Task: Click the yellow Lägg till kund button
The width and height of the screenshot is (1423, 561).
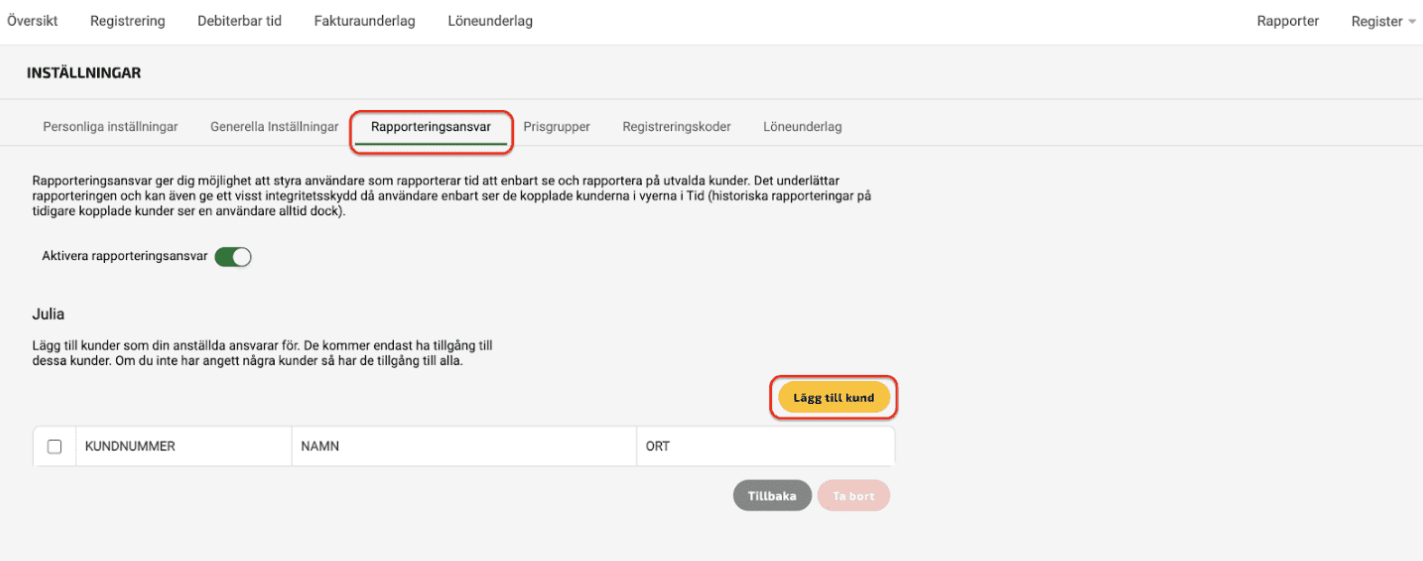Action: pos(834,398)
